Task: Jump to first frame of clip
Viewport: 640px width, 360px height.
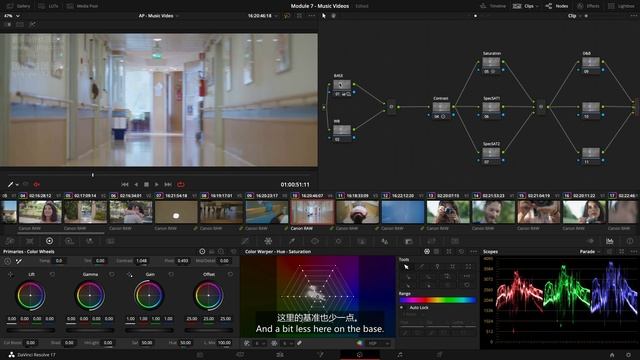Action: coord(125,184)
